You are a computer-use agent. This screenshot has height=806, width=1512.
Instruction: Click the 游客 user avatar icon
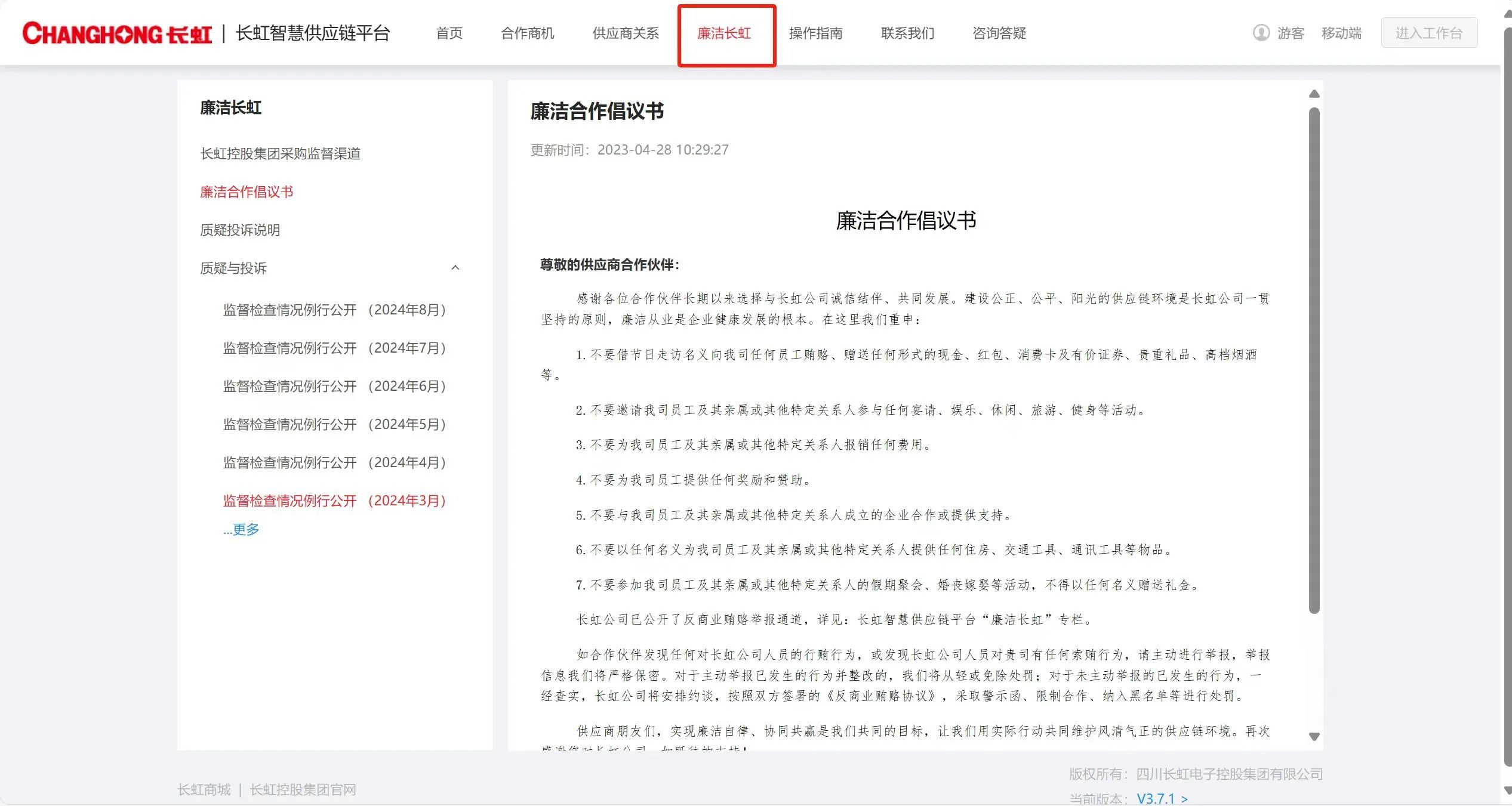[1261, 33]
